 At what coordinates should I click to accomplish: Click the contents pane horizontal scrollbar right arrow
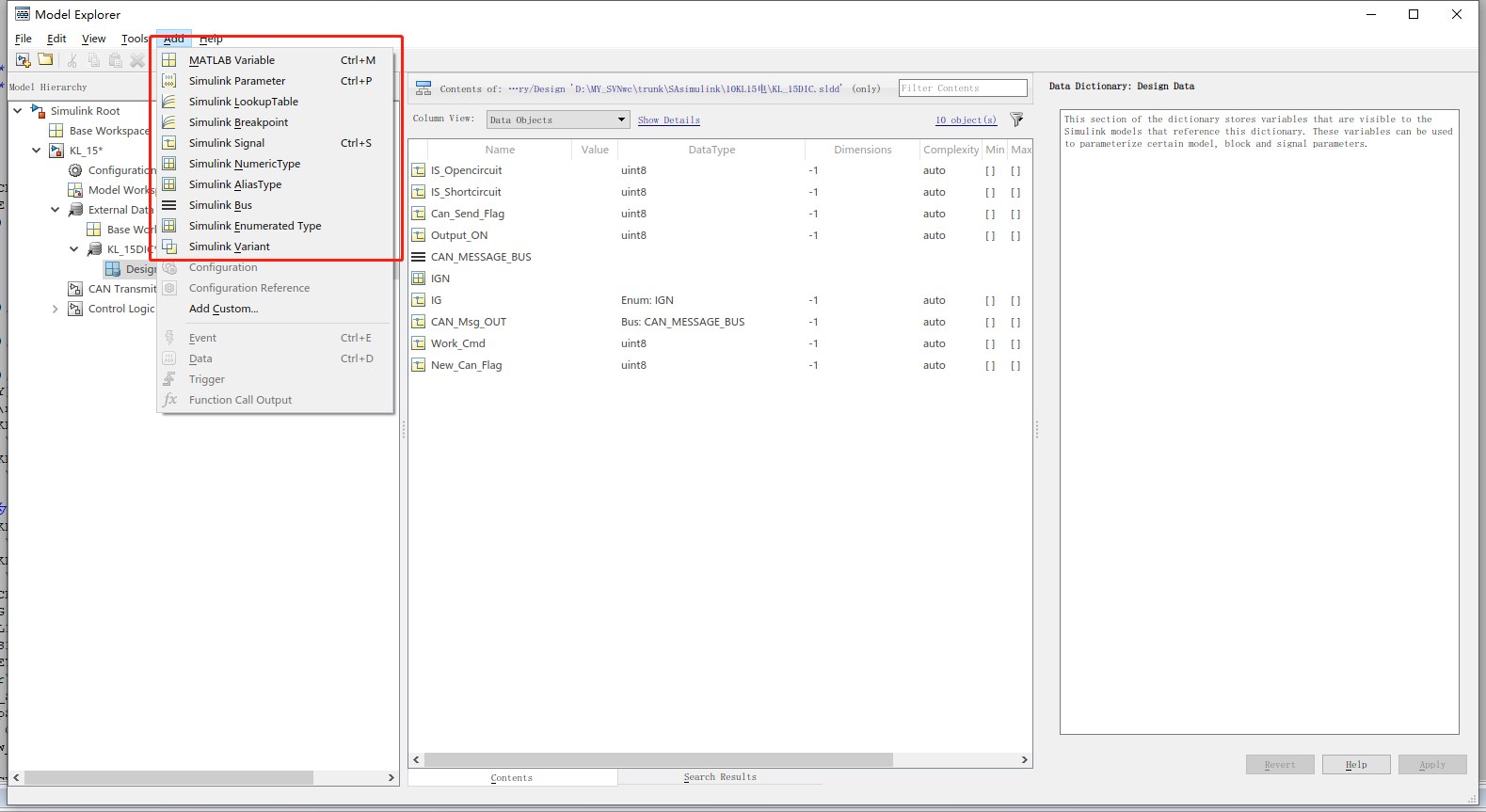point(1025,759)
